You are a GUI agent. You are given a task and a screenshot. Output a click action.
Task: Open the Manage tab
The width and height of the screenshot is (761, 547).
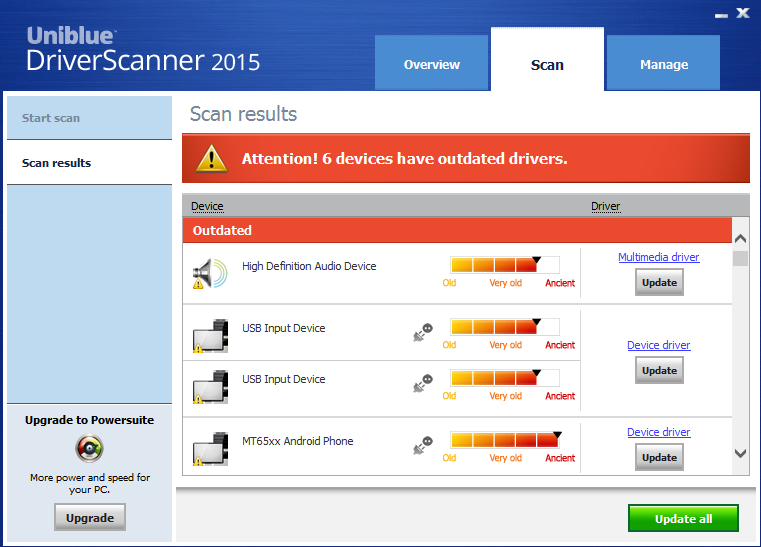[663, 63]
